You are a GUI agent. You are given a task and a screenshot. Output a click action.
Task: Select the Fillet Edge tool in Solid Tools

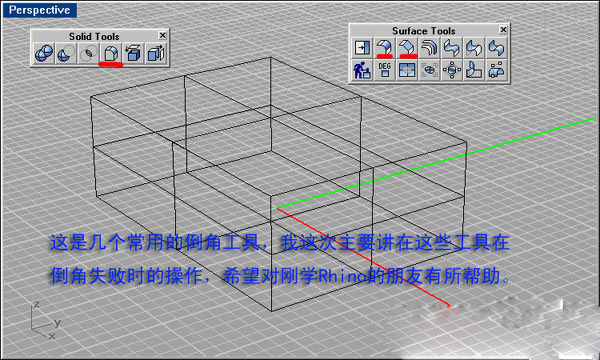pos(111,53)
